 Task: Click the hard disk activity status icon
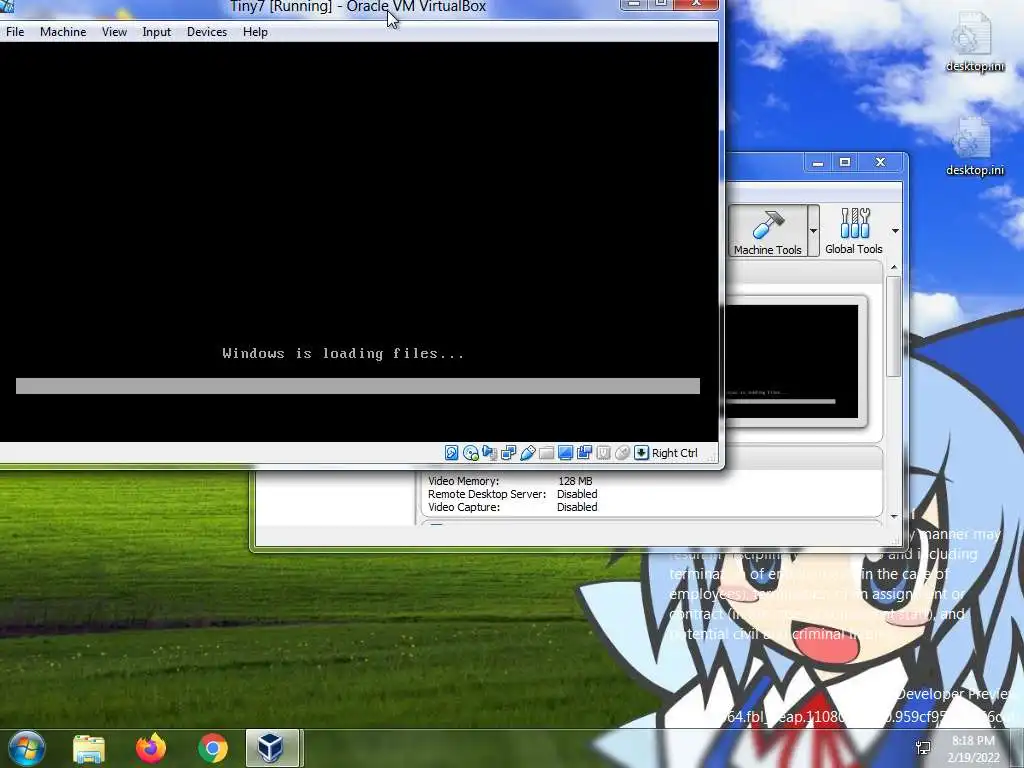(451, 453)
